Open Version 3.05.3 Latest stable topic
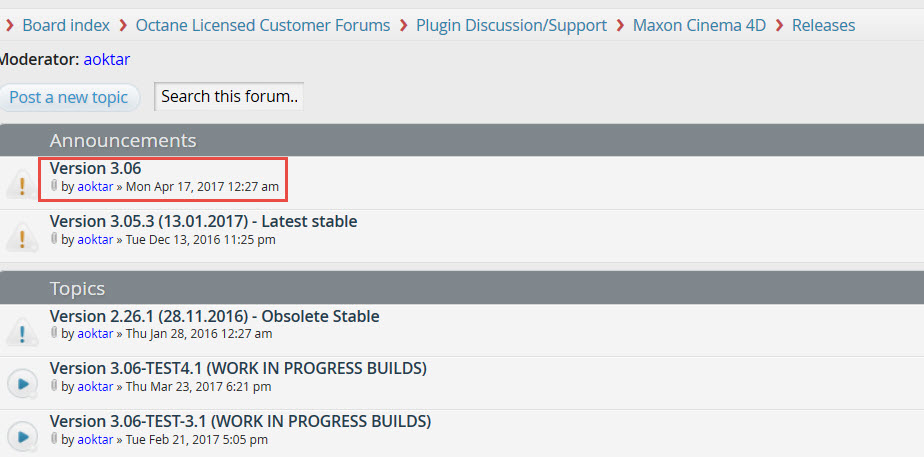 point(203,221)
